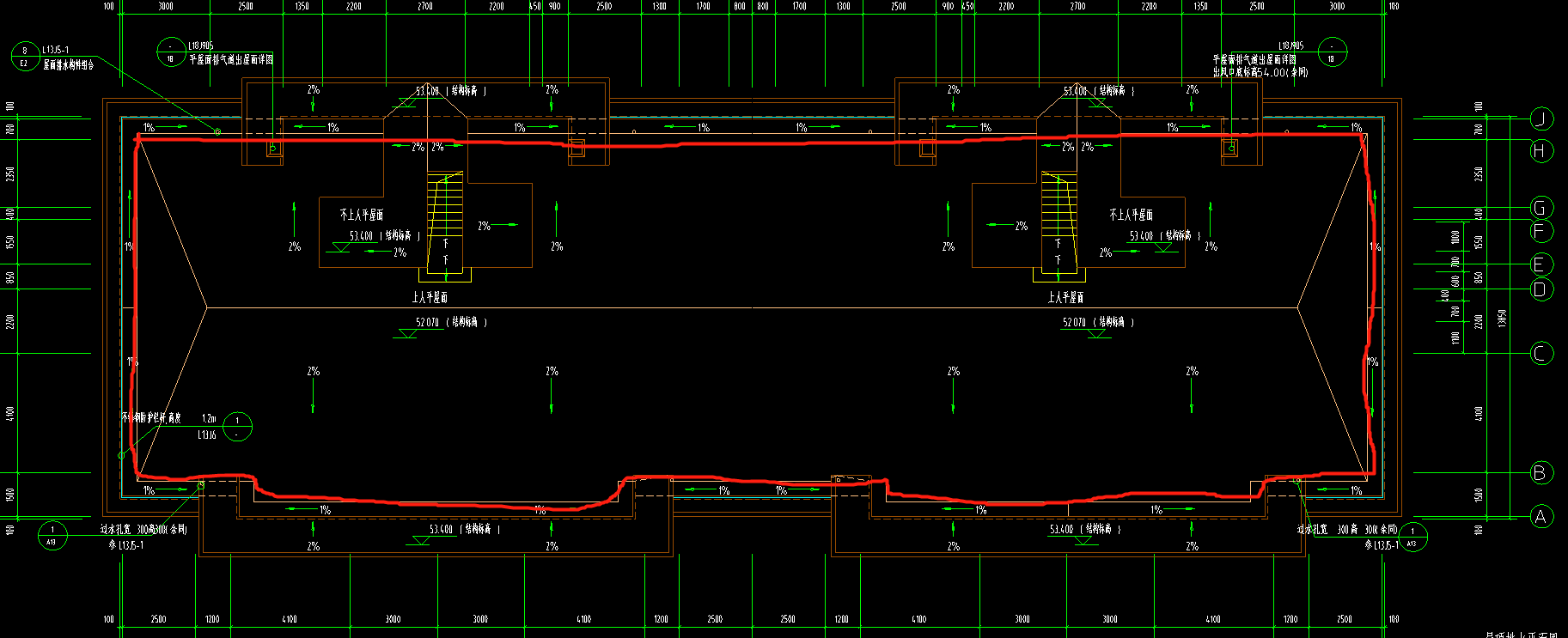Select the 1.2m railing height text
The height and width of the screenshot is (638, 1568).
pyautogui.click(x=209, y=418)
